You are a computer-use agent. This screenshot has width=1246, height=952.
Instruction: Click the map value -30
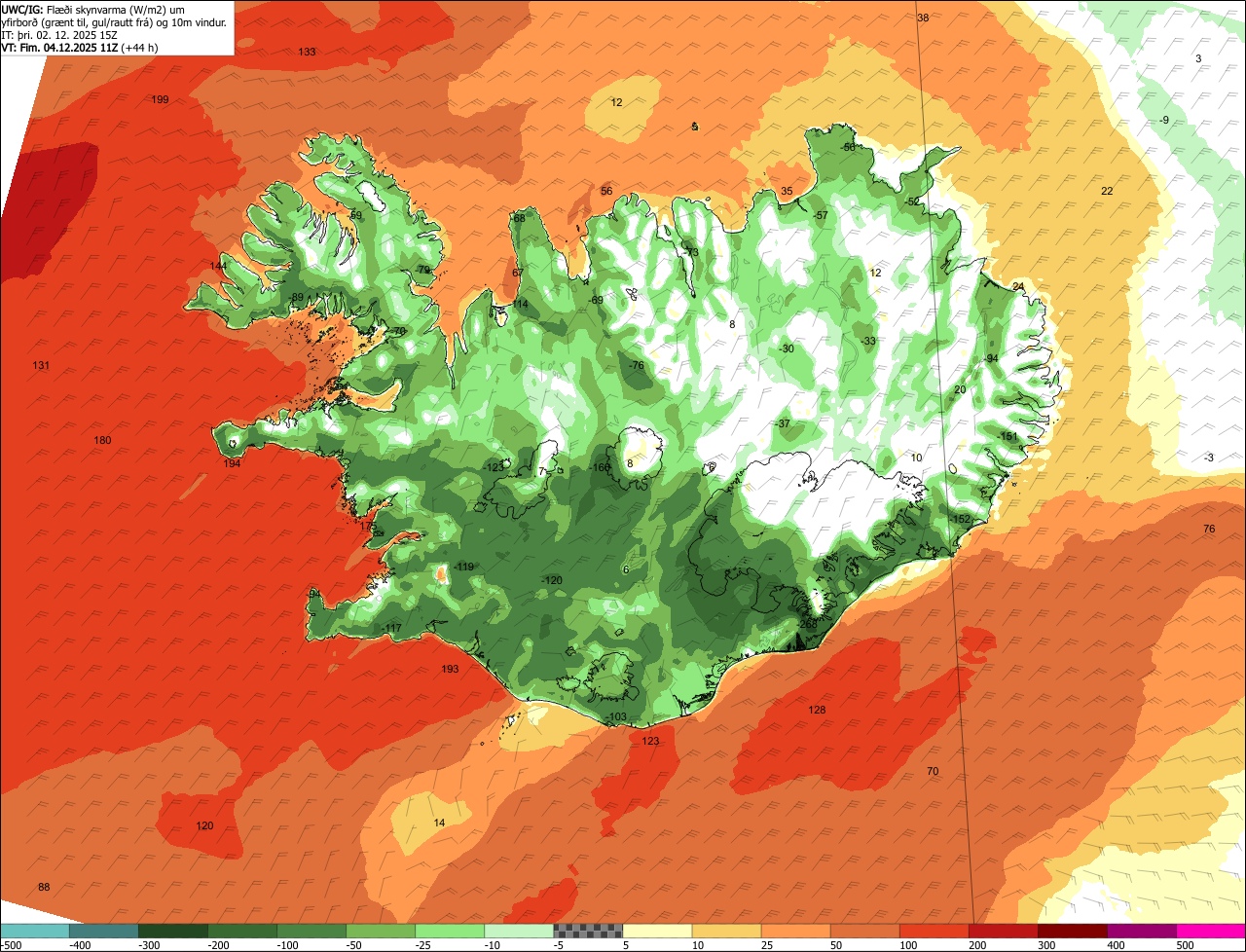tap(787, 348)
